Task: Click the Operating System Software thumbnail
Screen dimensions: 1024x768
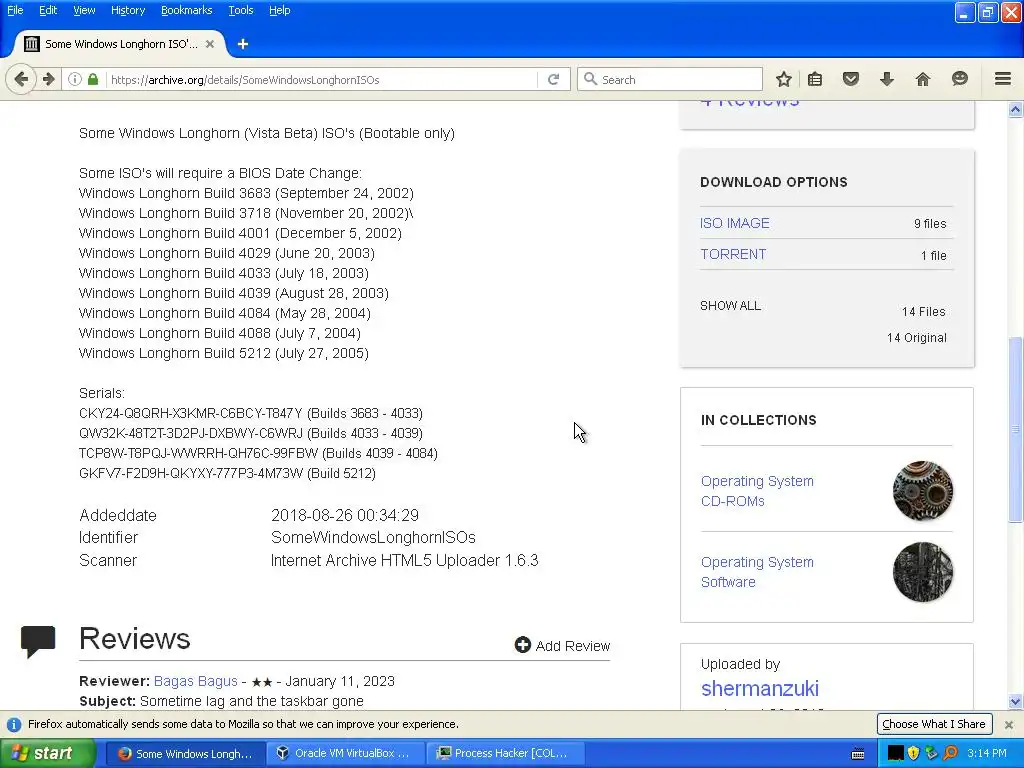Action: click(x=923, y=572)
